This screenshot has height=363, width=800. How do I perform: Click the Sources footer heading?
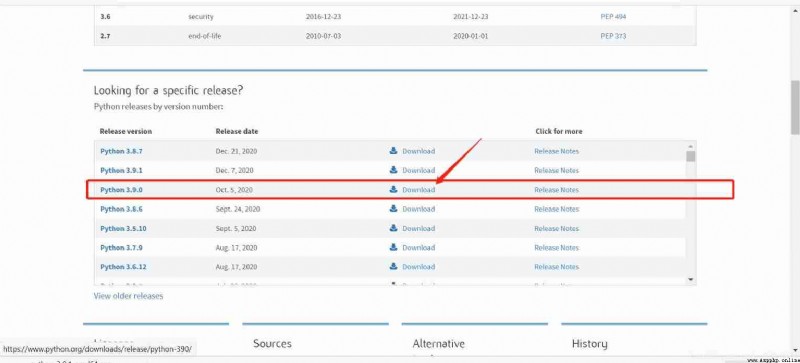coord(272,344)
